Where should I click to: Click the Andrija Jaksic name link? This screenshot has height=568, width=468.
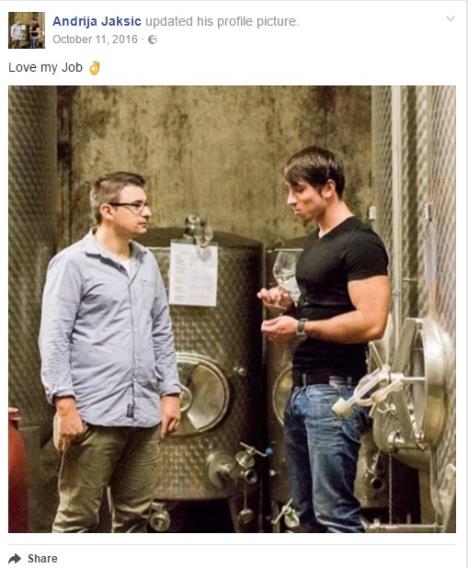point(97,21)
